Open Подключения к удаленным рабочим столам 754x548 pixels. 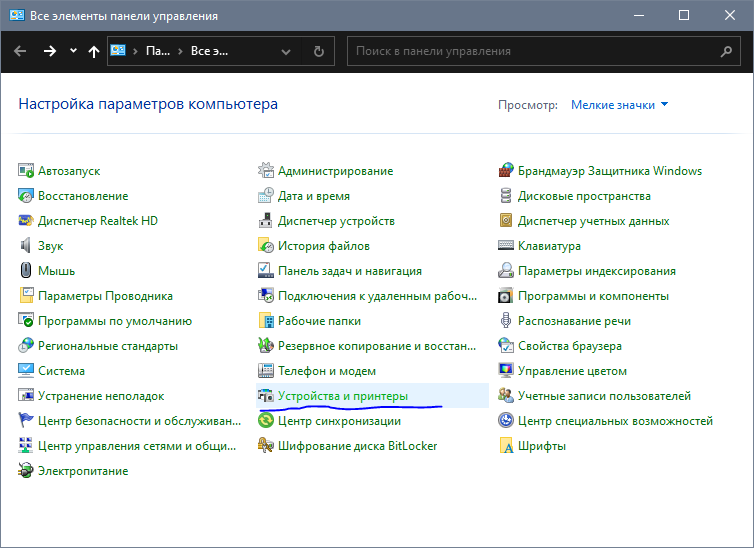pos(377,296)
